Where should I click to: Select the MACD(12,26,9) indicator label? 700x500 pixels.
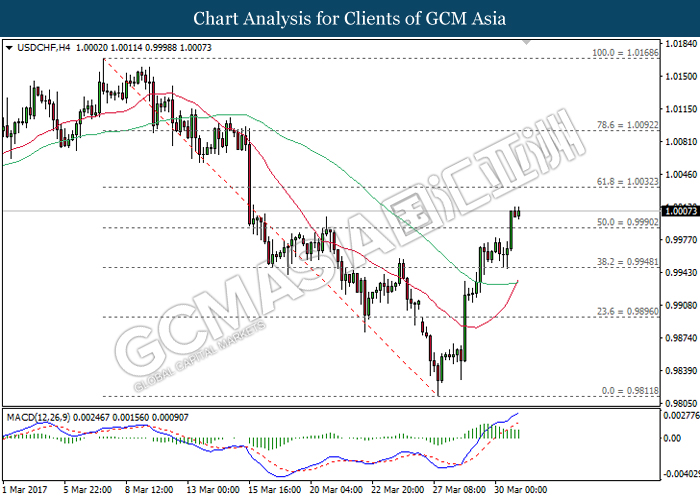38,417
